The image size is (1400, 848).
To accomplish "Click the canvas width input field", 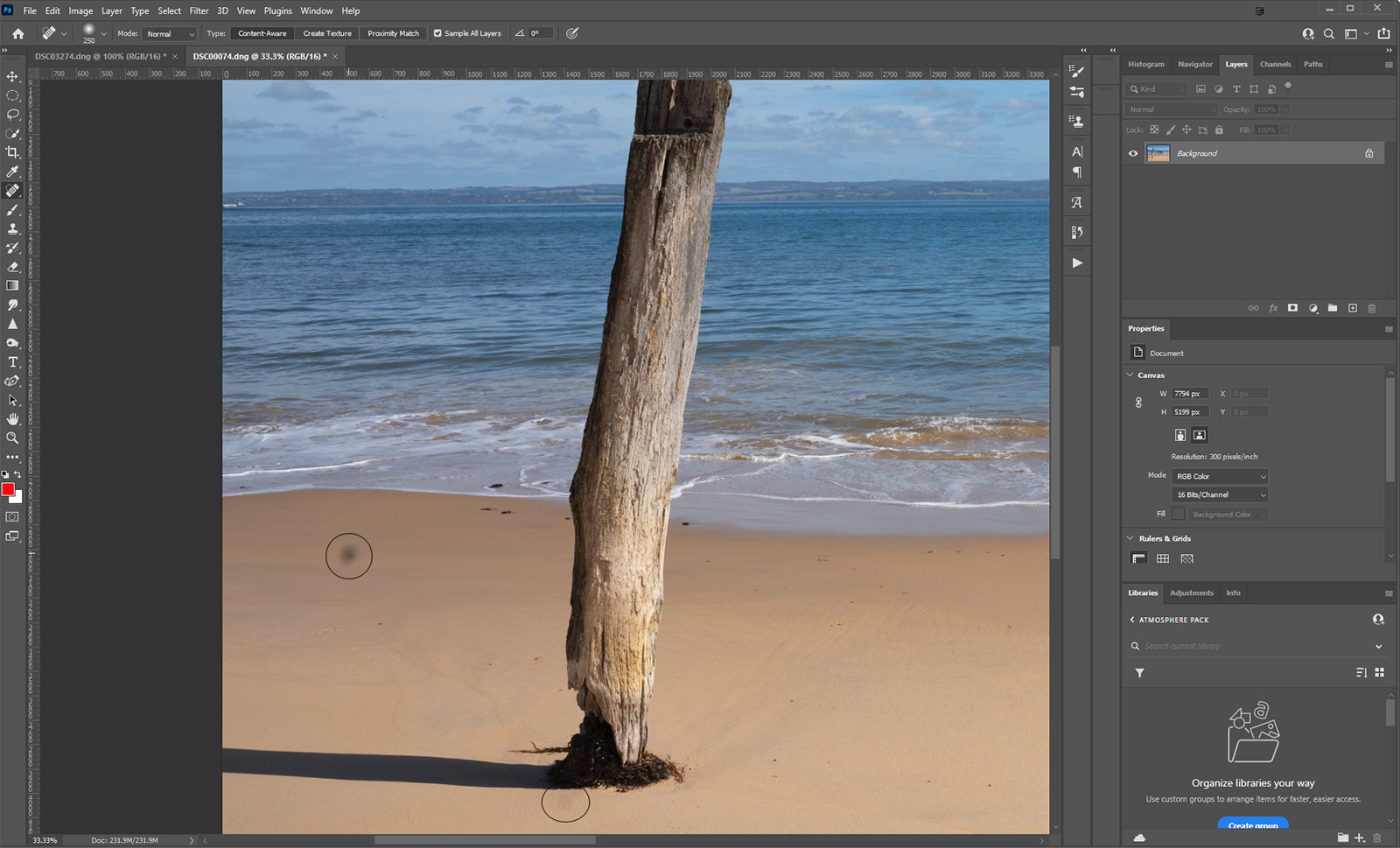I will (1190, 394).
